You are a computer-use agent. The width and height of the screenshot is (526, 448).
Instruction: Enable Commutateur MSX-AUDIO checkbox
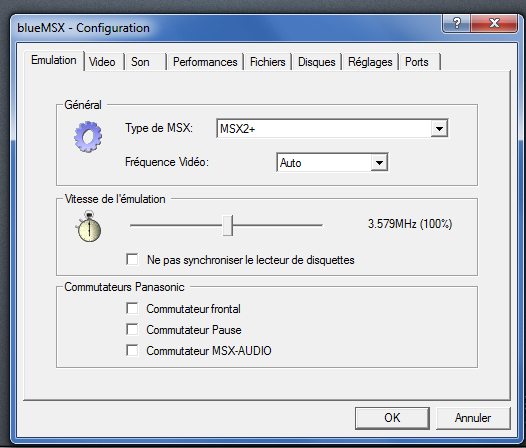[132, 350]
